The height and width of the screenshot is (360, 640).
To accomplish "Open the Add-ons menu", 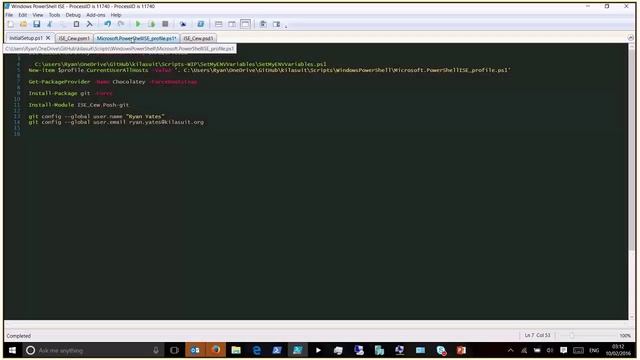I will 96,15.
